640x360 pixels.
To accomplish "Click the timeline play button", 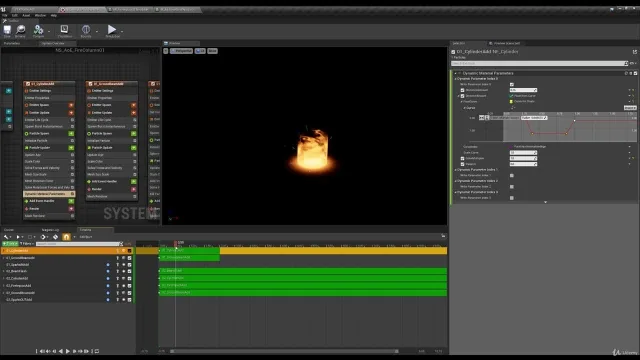I will click(x=68, y=351).
